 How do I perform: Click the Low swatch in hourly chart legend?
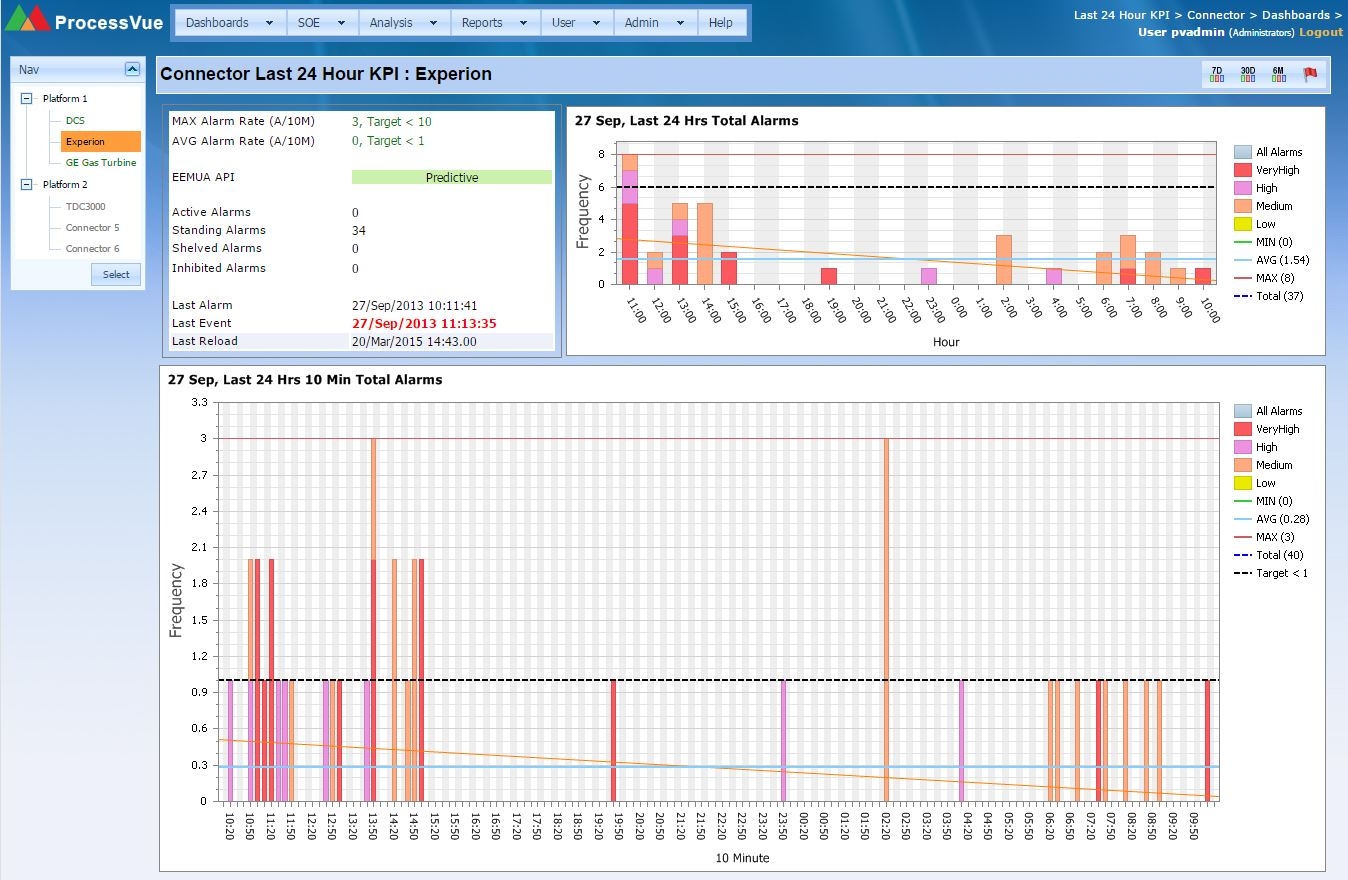point(1243,224)
